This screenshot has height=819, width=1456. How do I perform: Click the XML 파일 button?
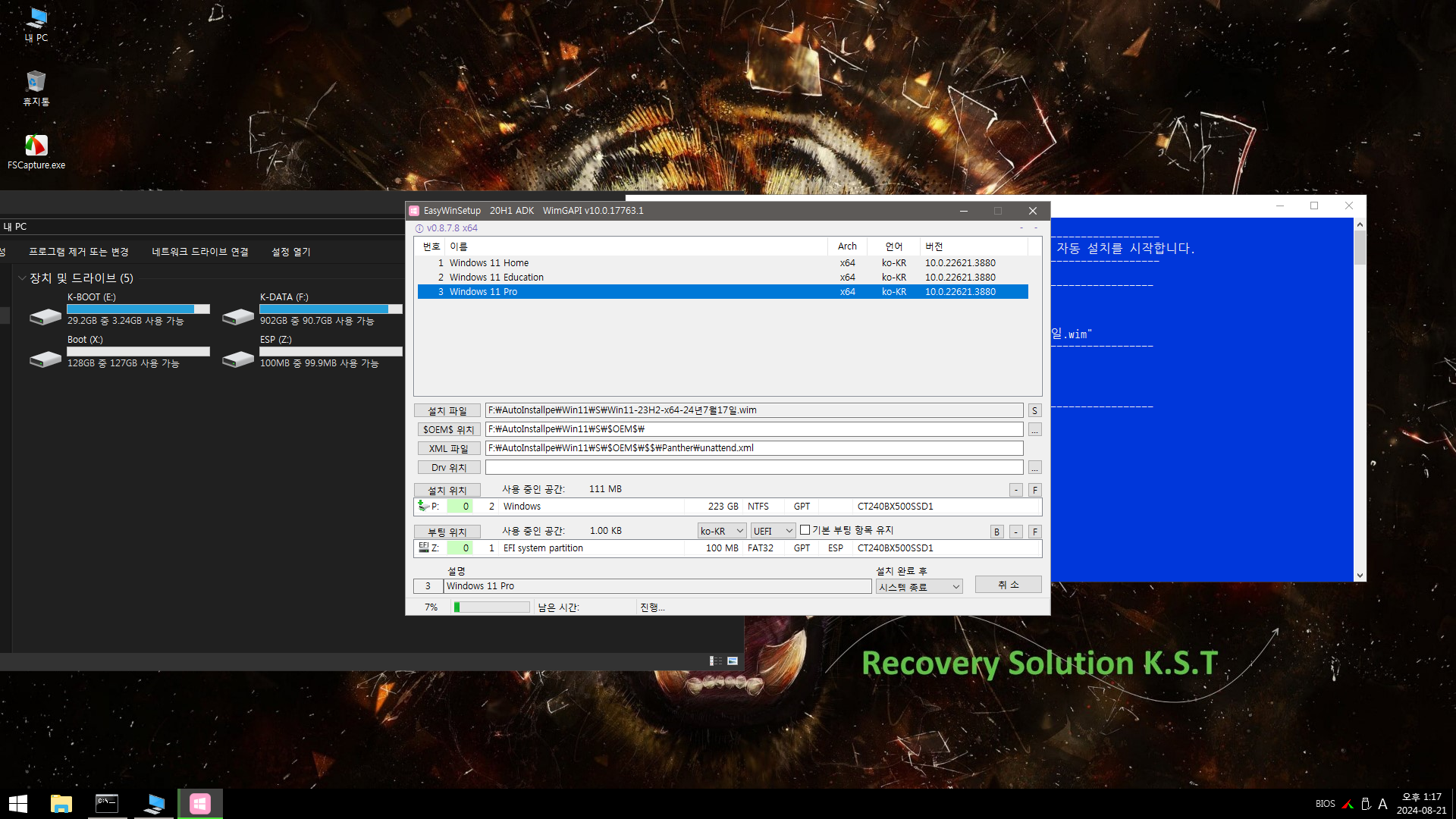coord(449,448)
